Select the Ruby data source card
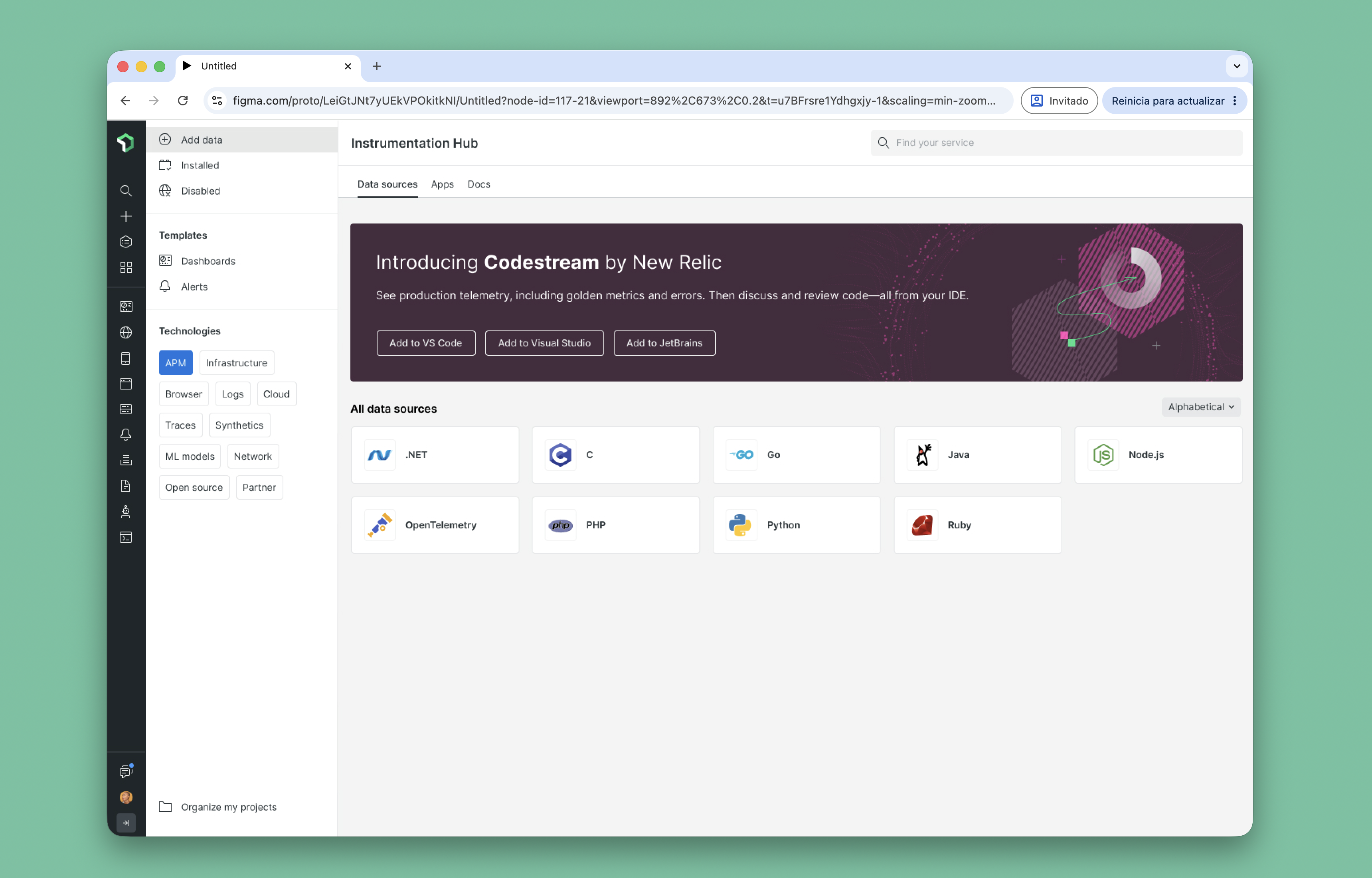This screenshot has height=878, width=1372. (977, 525)
